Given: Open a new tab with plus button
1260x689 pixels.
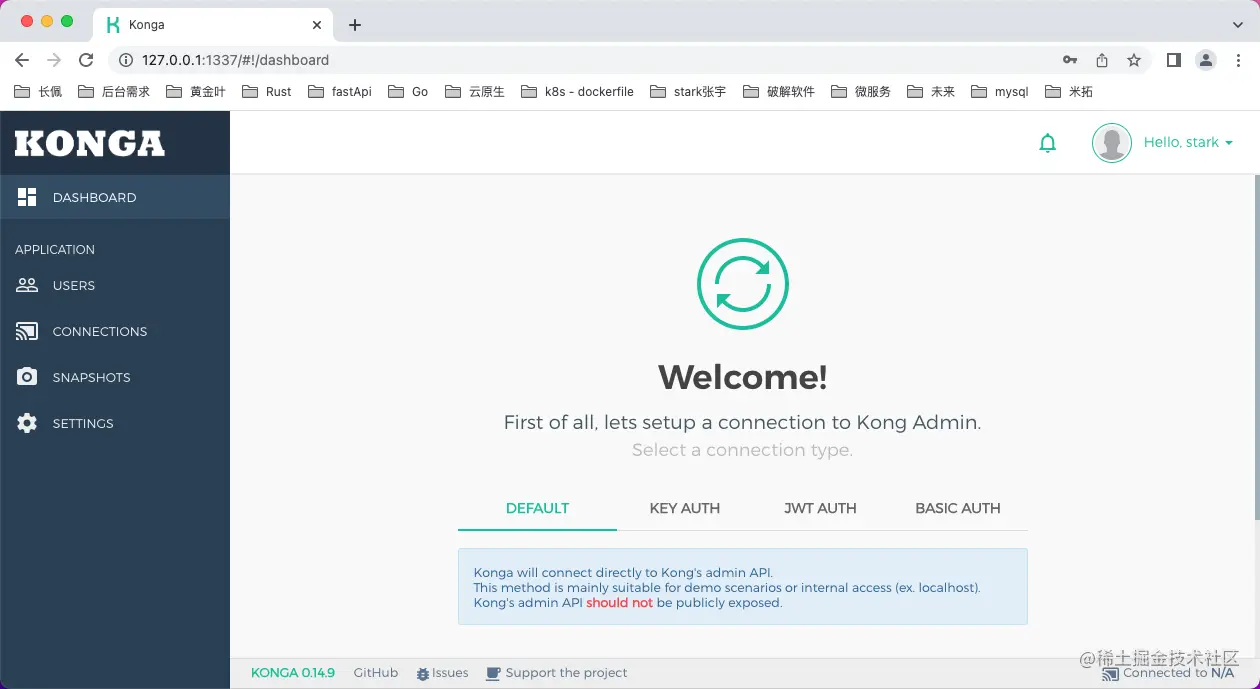Looking at the screenshot, I should click(x=354, y=25).
